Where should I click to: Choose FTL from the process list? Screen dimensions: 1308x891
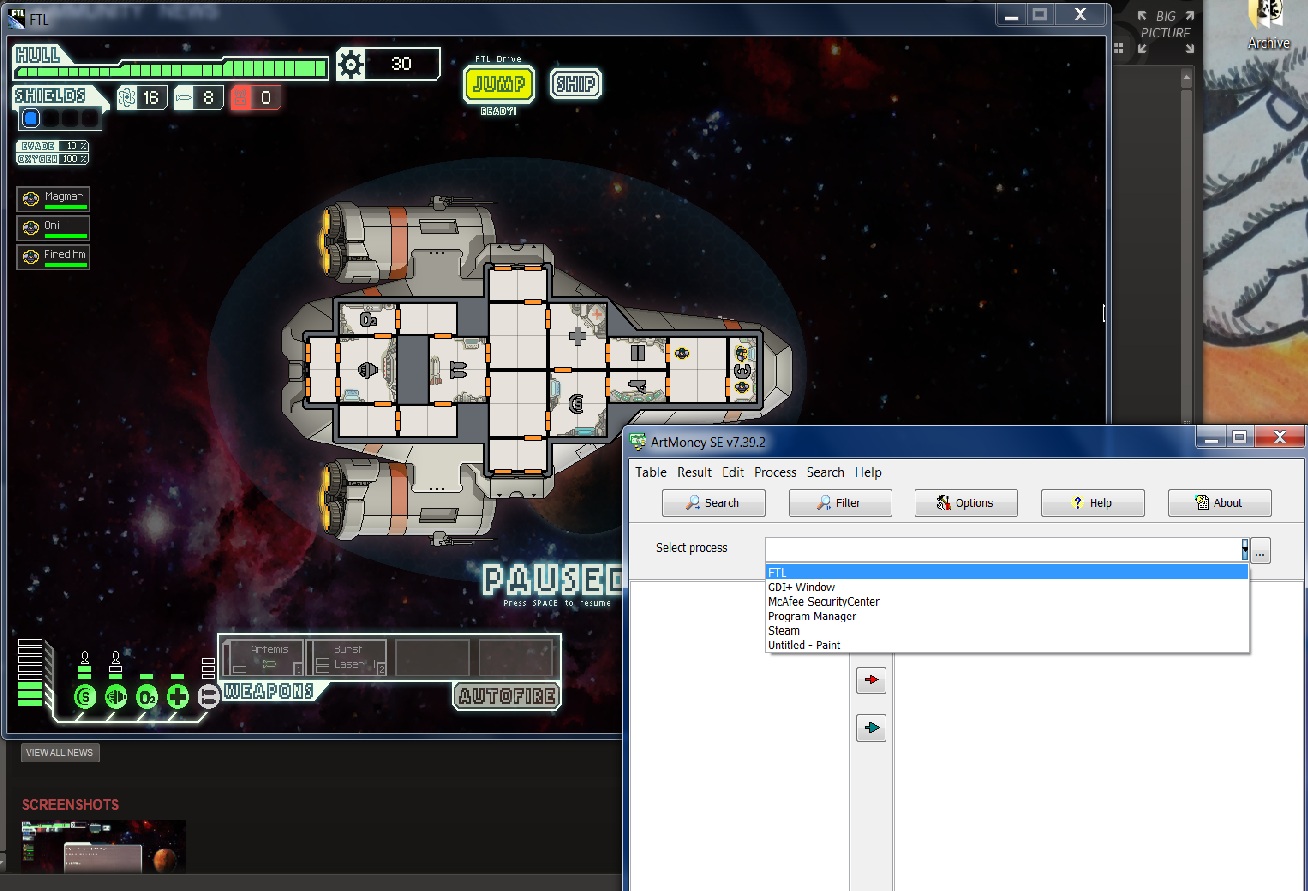pyautogui.click(x=1007, y=572)
